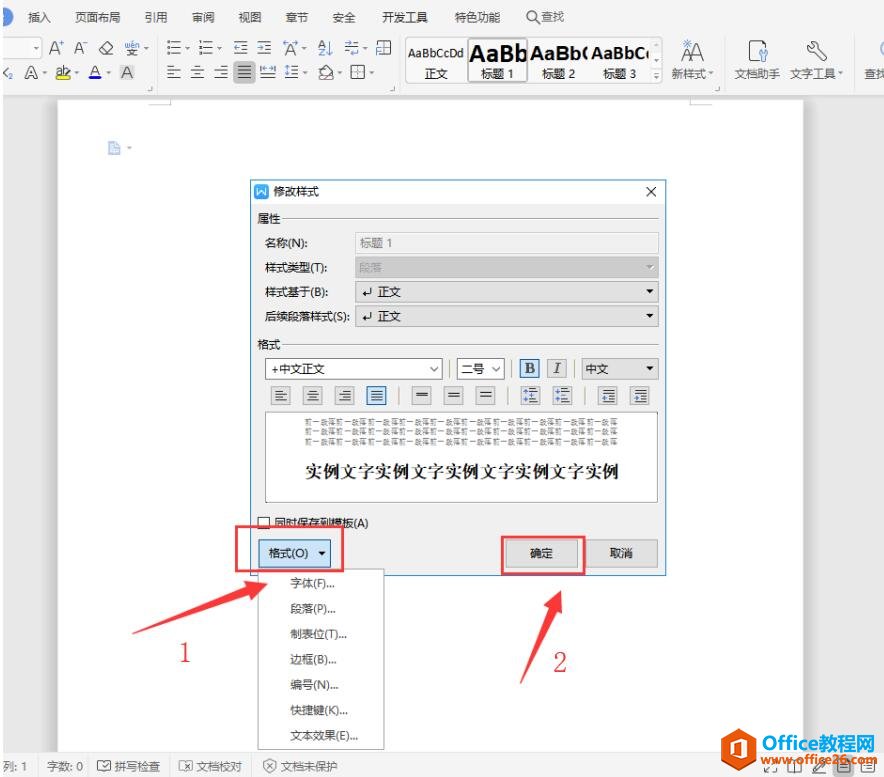This screenshot has height=777, width=884.
Task: Click the bulleted list icon
Action: tap(174, 48)
